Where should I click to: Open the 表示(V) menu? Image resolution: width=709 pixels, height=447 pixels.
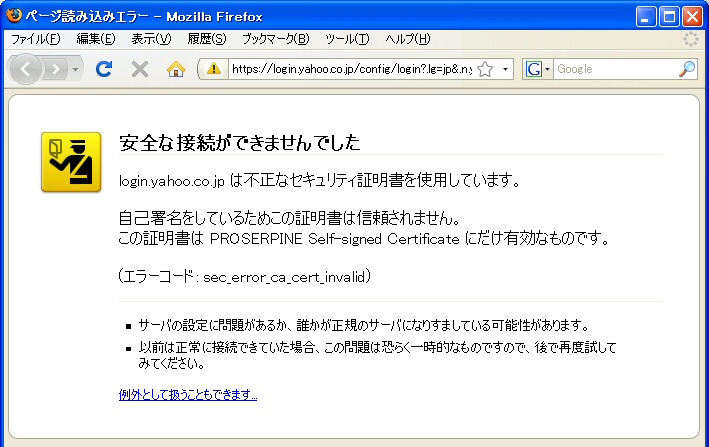pyautogui.click(x=151, y=39)
